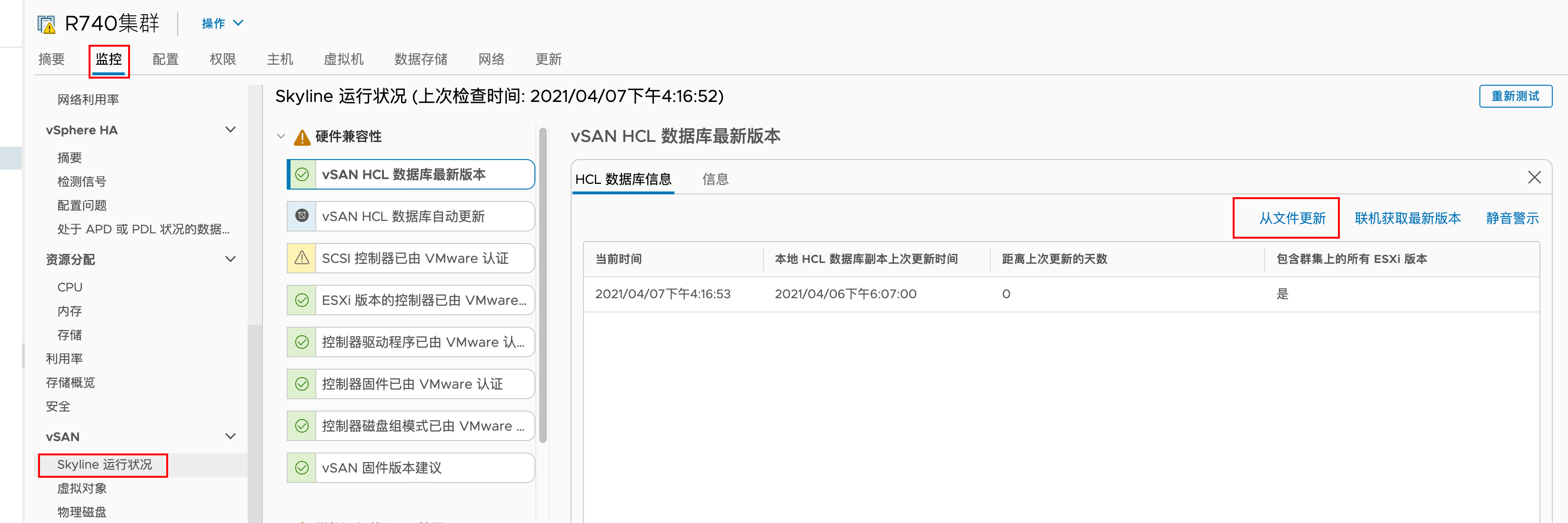Click the R740 cluster warning icon
The width and height of the screenshot is (1568, 523).
pyautogui.click(x=46, y=24)
